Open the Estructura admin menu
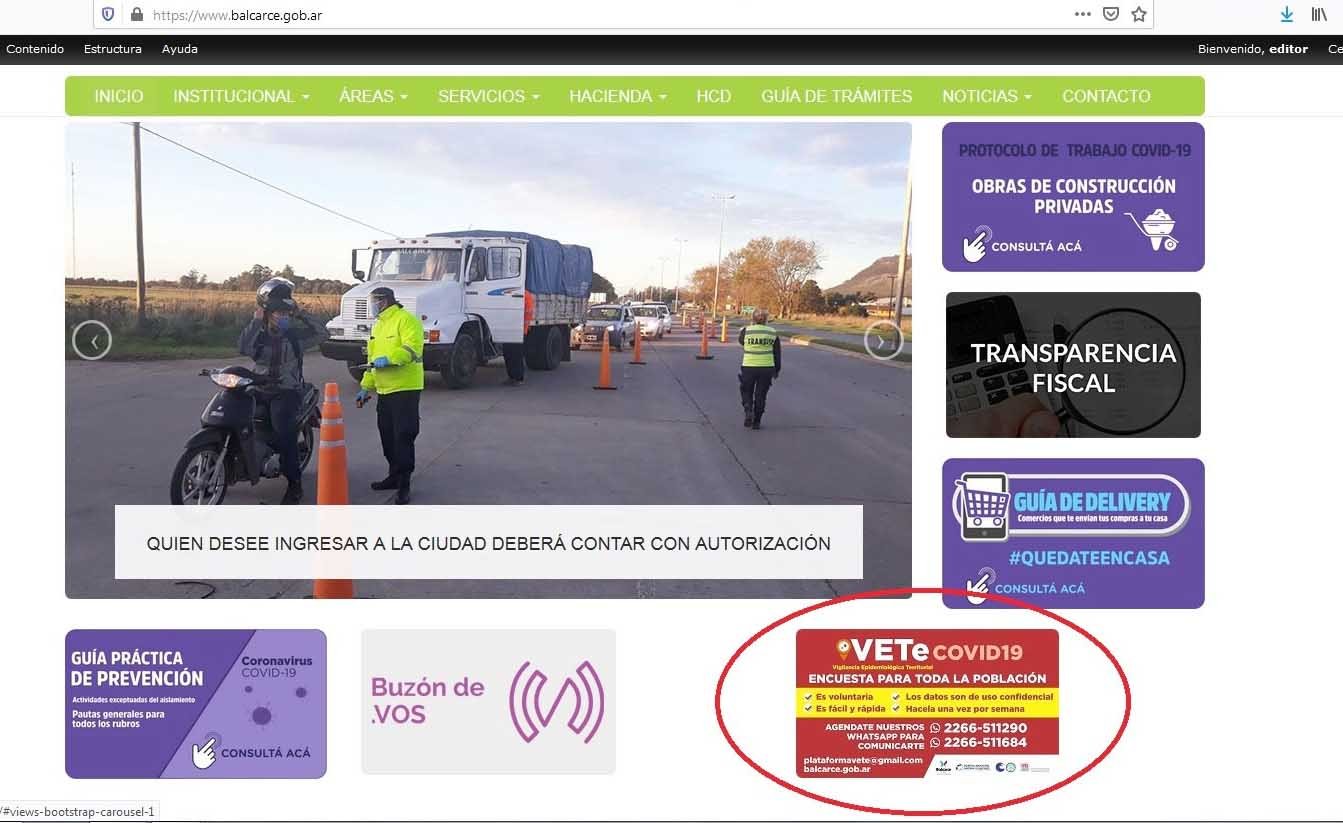The width and height of the screenshot is (1343, 823). click(x=113, y=49)
